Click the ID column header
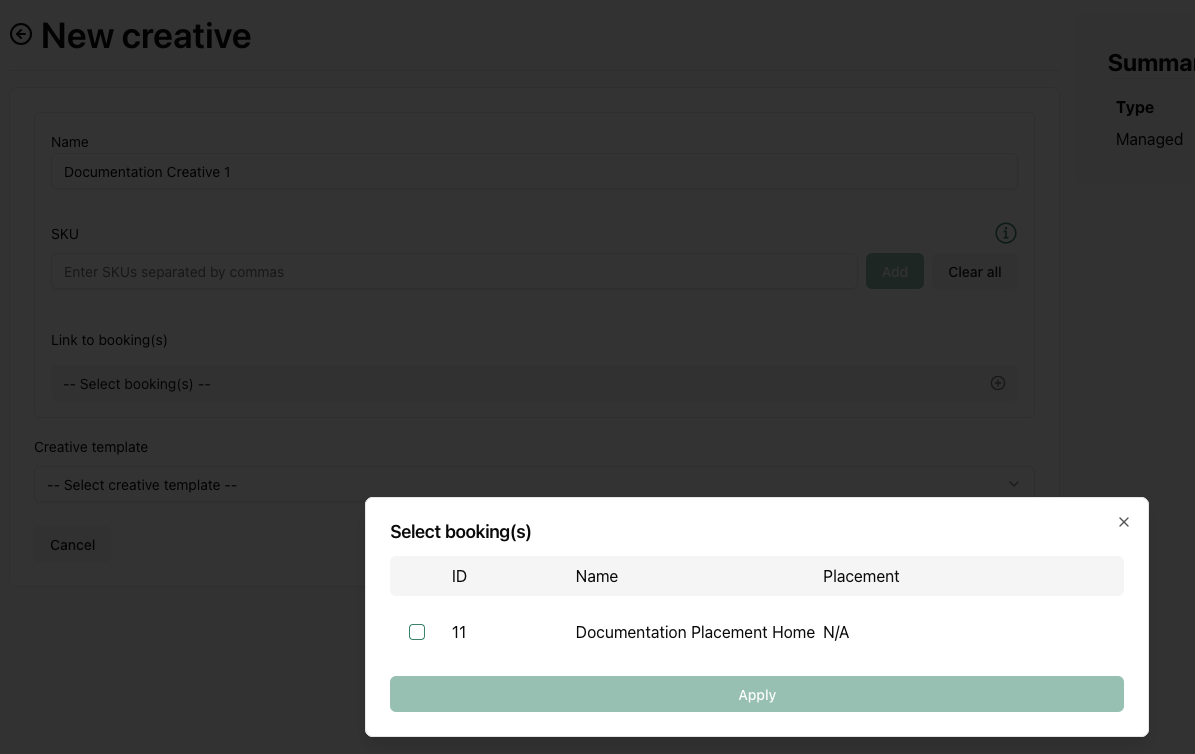Viewport: 1195px width, 754px height. (459, 576)
